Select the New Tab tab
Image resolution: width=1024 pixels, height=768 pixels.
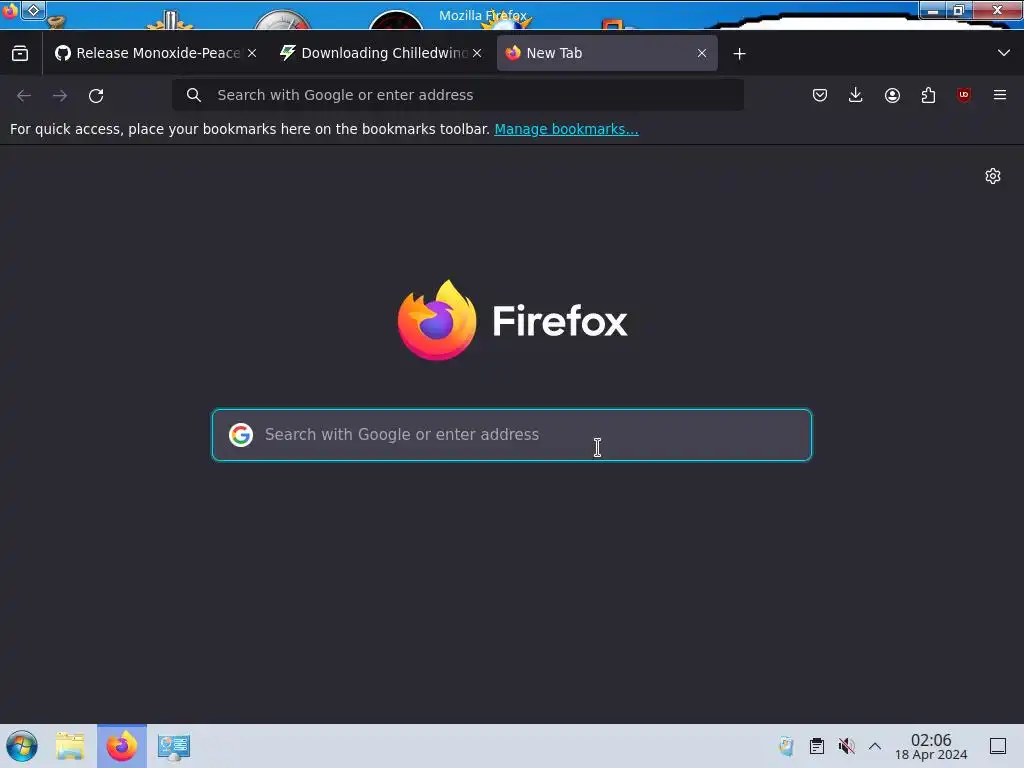click(x=607, y=53)
